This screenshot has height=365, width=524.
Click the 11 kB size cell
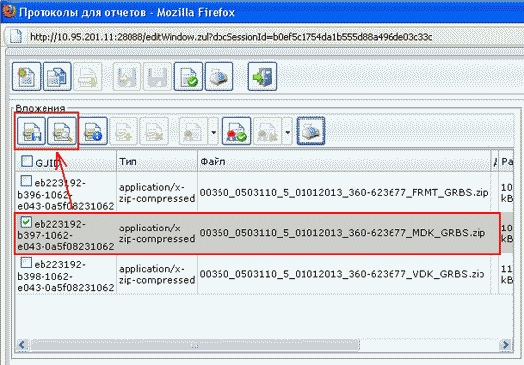click(507, 274)
